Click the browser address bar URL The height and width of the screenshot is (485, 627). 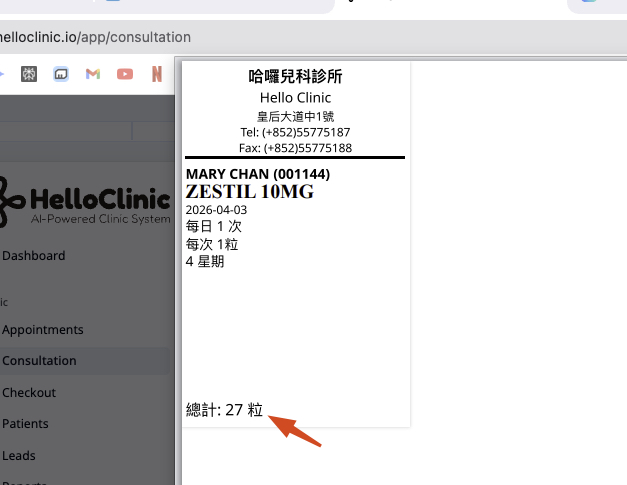tap(95, 37)
